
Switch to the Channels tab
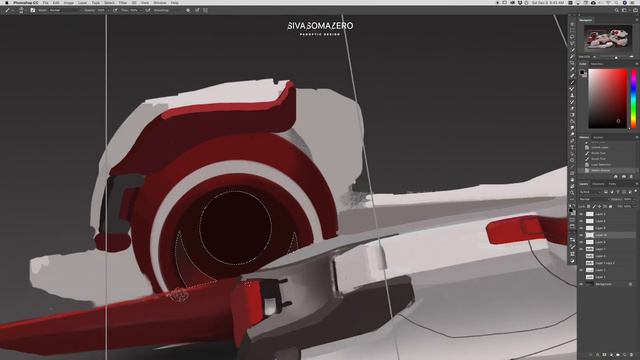pyautogui.click(x=598, y=184)
